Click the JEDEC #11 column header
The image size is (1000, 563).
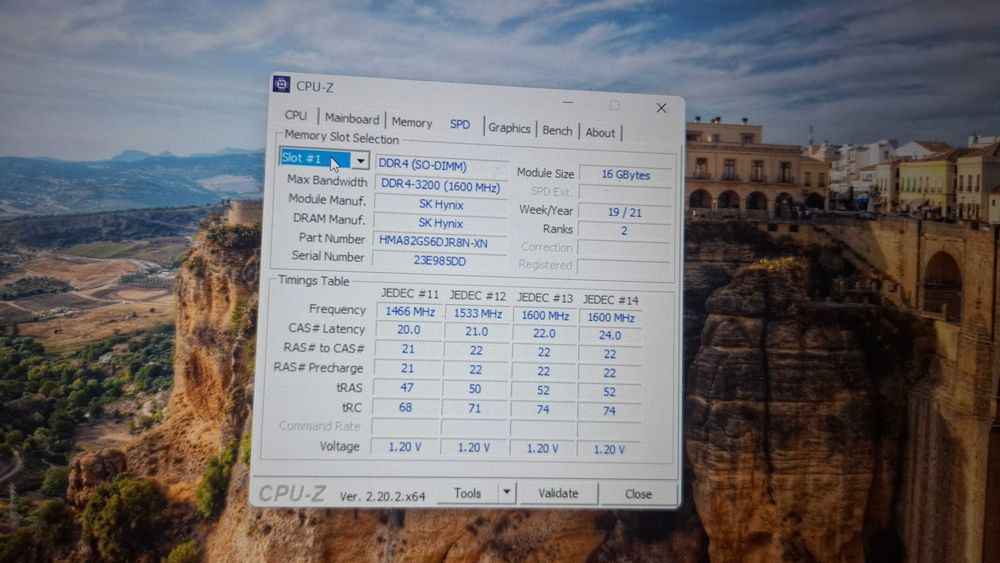[x=410, y=293]
